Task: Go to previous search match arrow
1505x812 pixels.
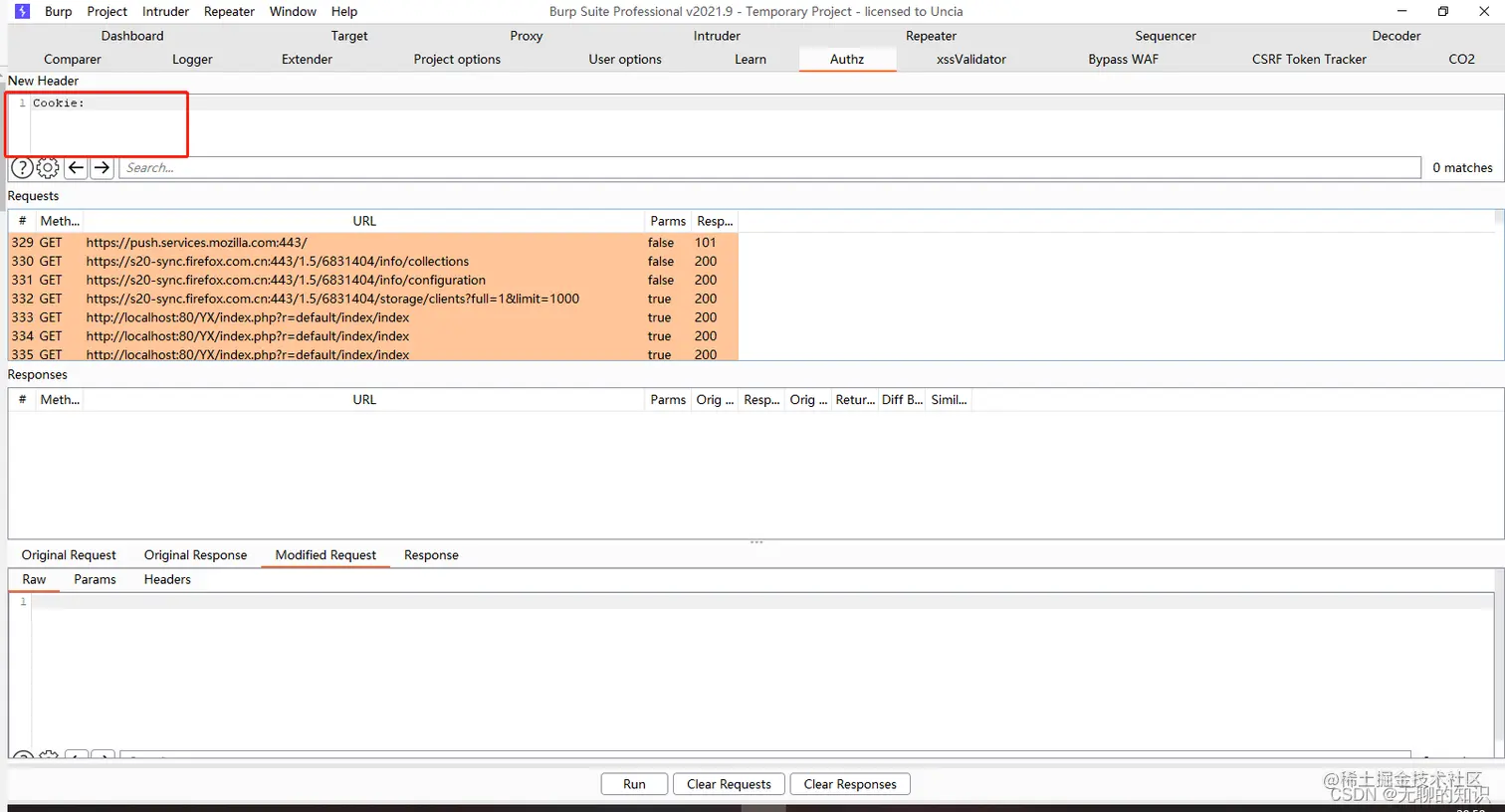Action: (x=76, y=167)
